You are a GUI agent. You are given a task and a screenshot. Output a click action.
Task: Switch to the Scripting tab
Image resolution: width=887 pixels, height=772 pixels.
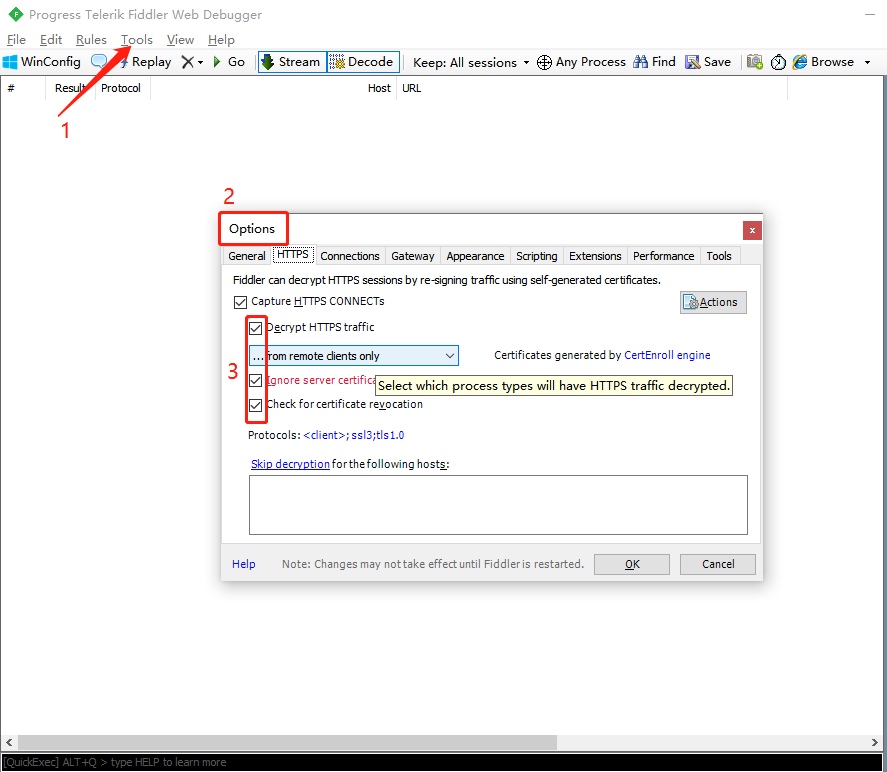pos(536,256)
